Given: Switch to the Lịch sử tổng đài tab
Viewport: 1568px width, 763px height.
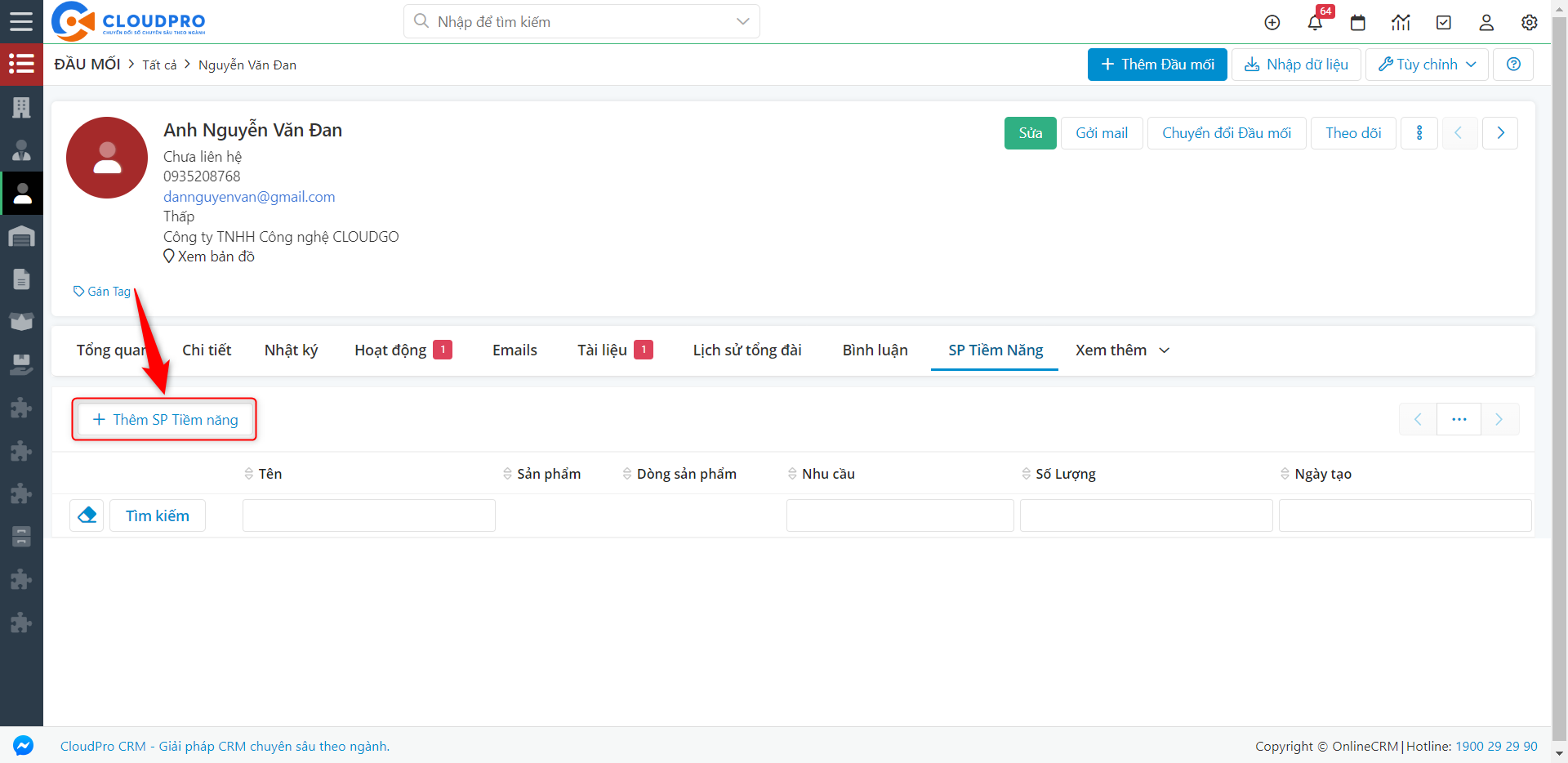Looking at the screenshot, I should [x=747, y=350].
